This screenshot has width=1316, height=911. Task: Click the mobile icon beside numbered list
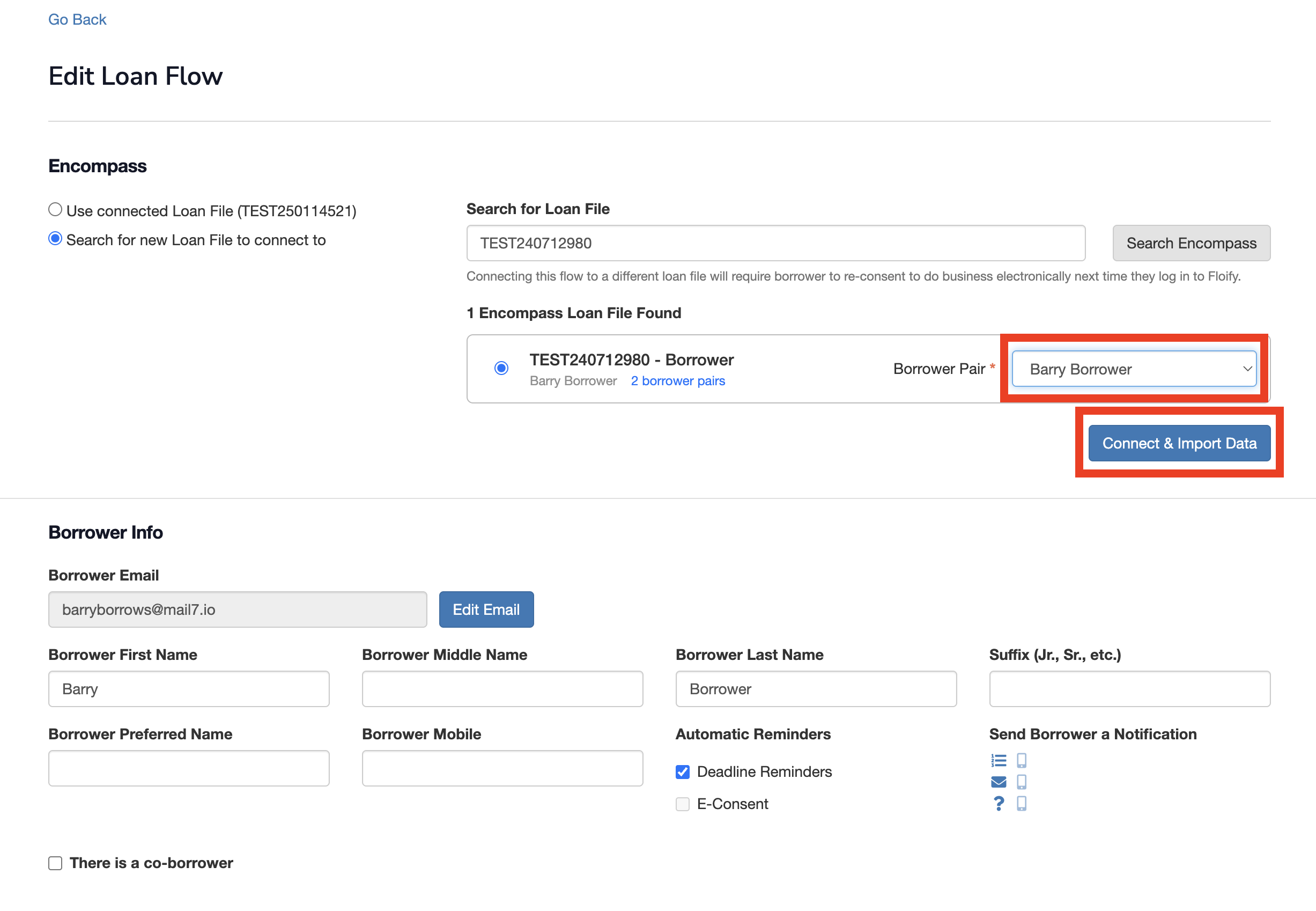(x=1022, y=760)
